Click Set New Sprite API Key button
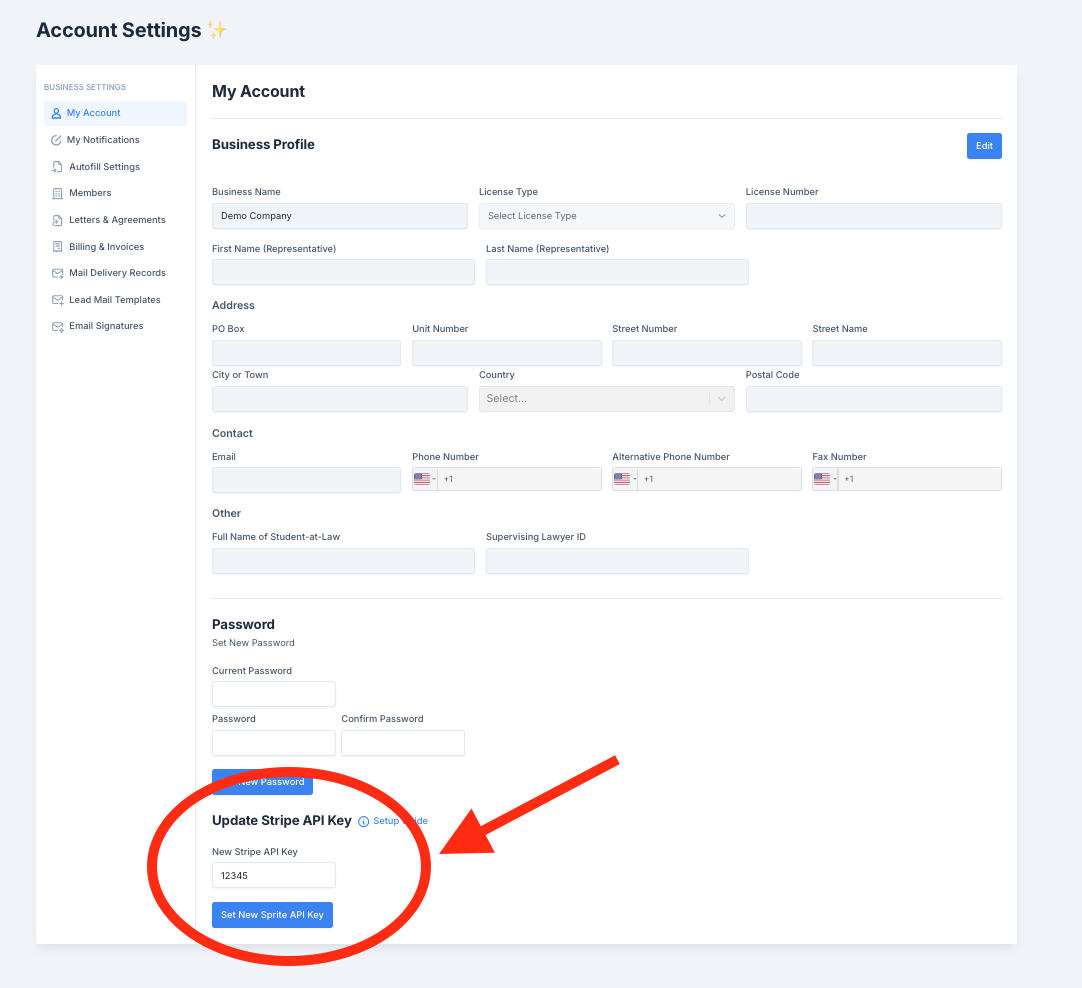1082x988 pixels. (x=272, y=915)
